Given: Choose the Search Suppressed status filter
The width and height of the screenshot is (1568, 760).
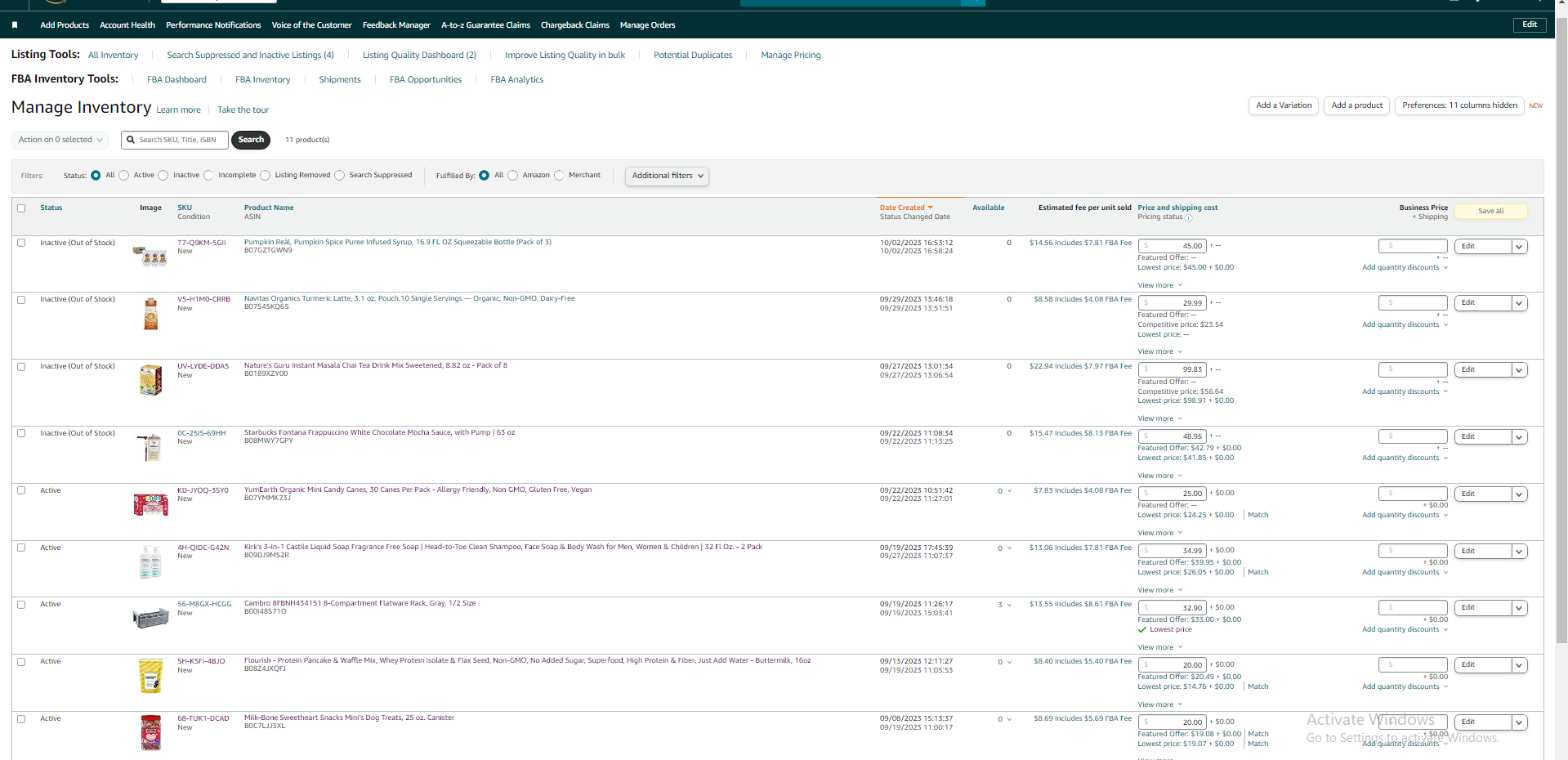Looking at the screenshot, I should 340,176.
